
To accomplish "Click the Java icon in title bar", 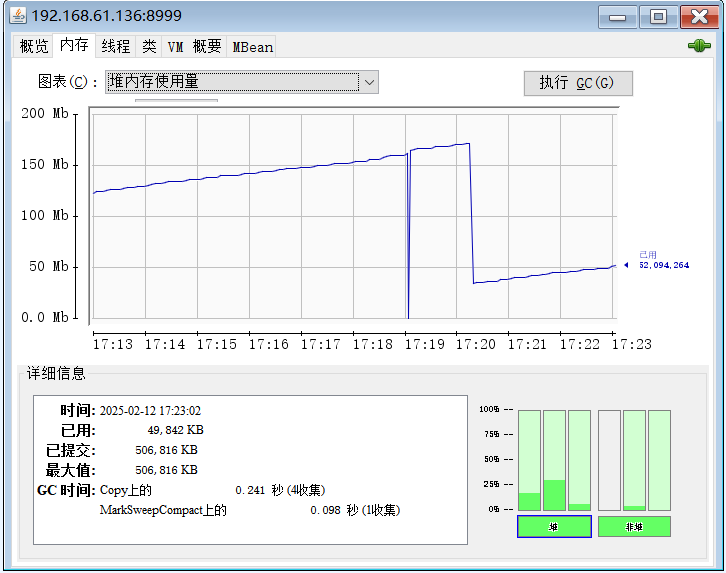I will [18, 16].
